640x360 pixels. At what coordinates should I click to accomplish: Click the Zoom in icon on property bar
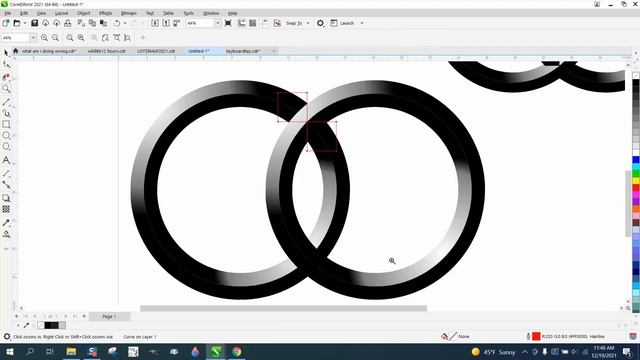click(44, 38)
